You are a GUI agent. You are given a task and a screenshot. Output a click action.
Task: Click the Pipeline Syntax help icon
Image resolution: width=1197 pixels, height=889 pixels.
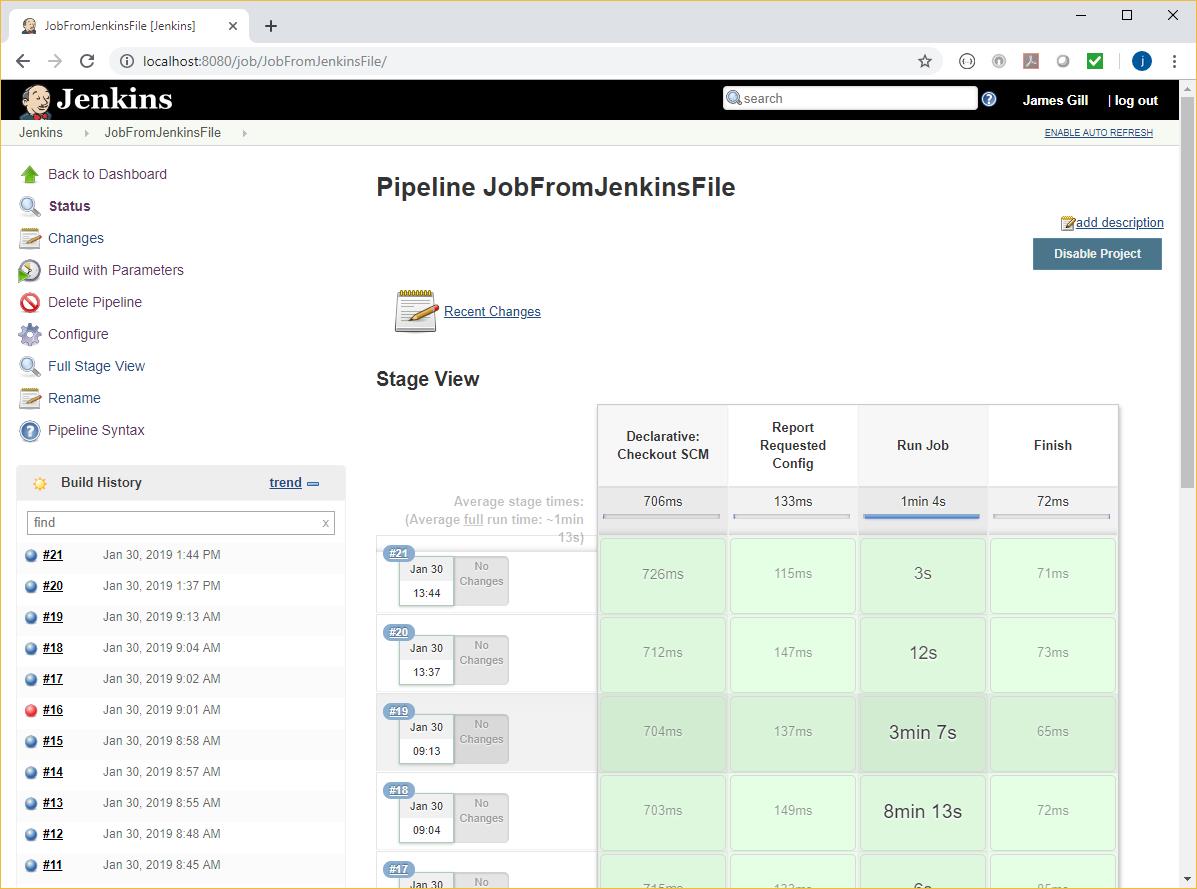coord(30,431)
